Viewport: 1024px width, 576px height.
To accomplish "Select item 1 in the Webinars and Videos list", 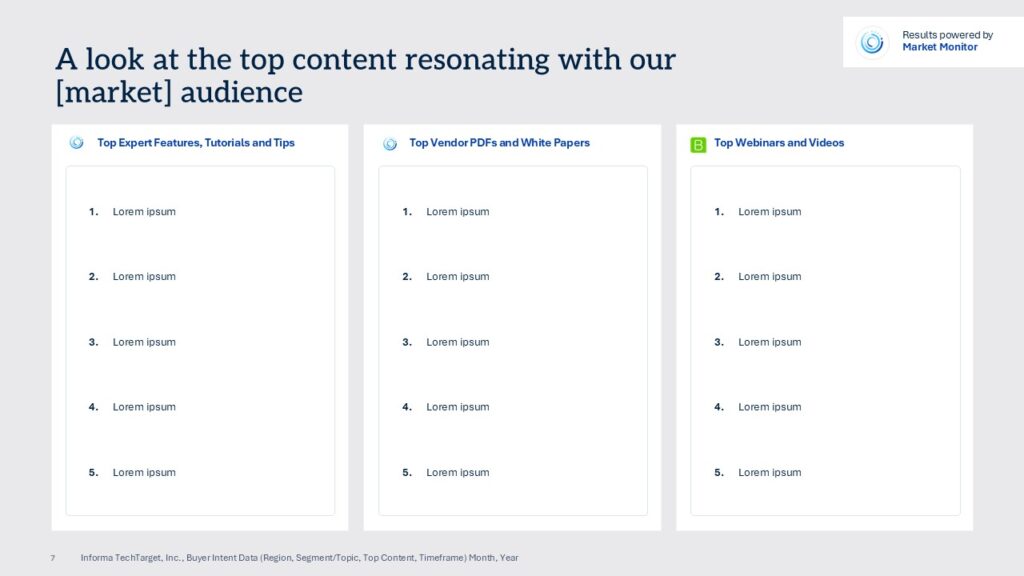I will pos(769,212).
